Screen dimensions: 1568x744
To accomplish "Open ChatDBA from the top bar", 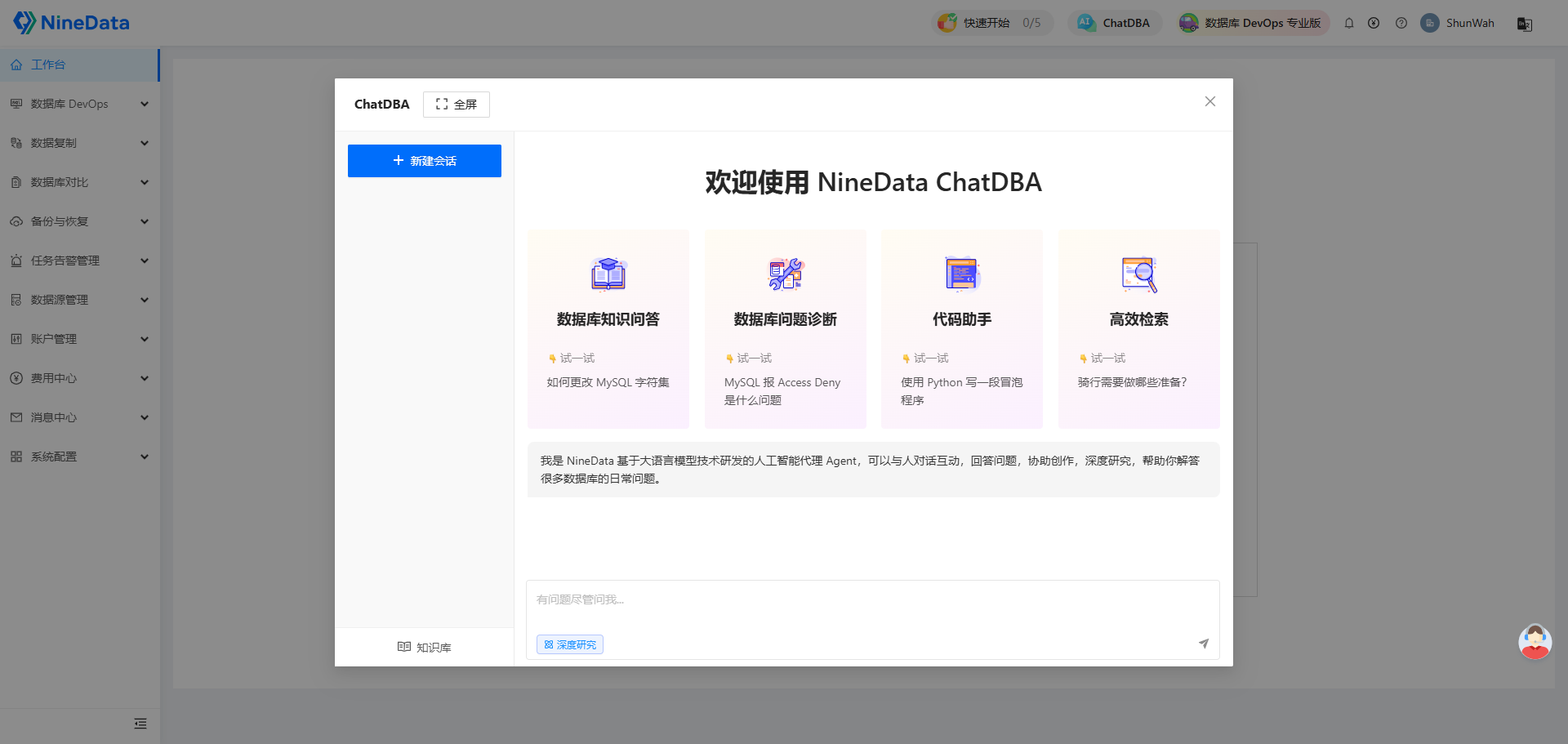I will point(1114,23).
